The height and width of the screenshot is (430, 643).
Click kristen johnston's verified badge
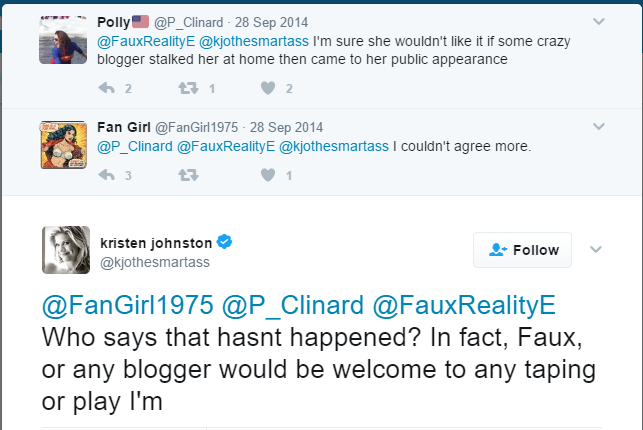[227, 241]
